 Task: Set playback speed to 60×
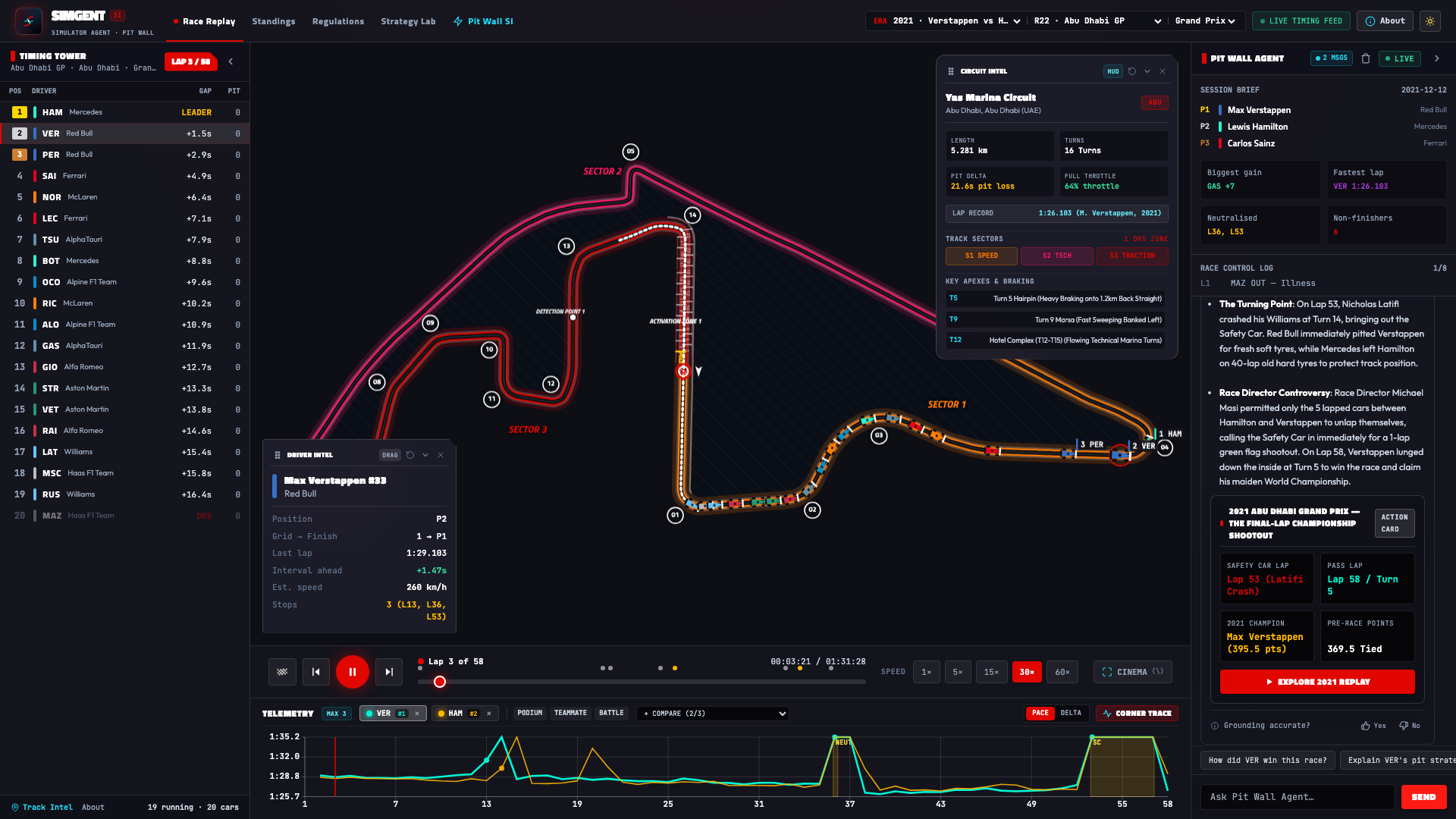point(1062,672)
